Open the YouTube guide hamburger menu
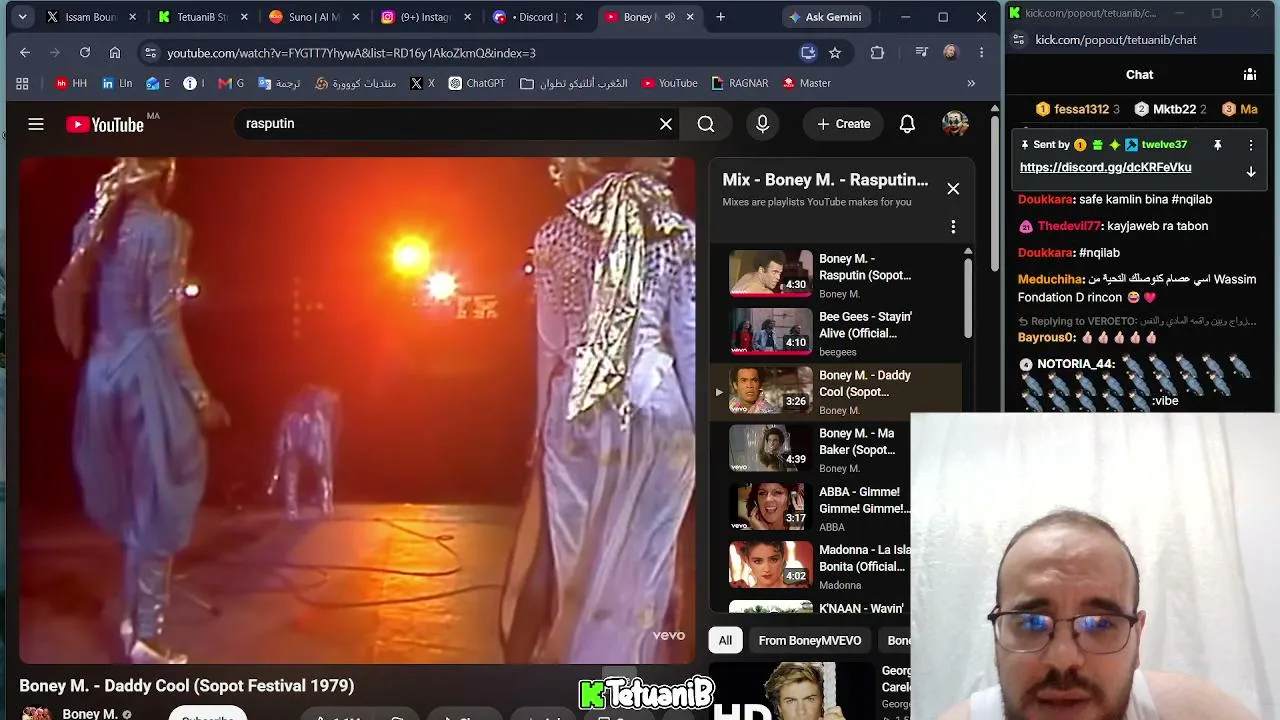The image size is (1280, 720). [x=36, y=124]
